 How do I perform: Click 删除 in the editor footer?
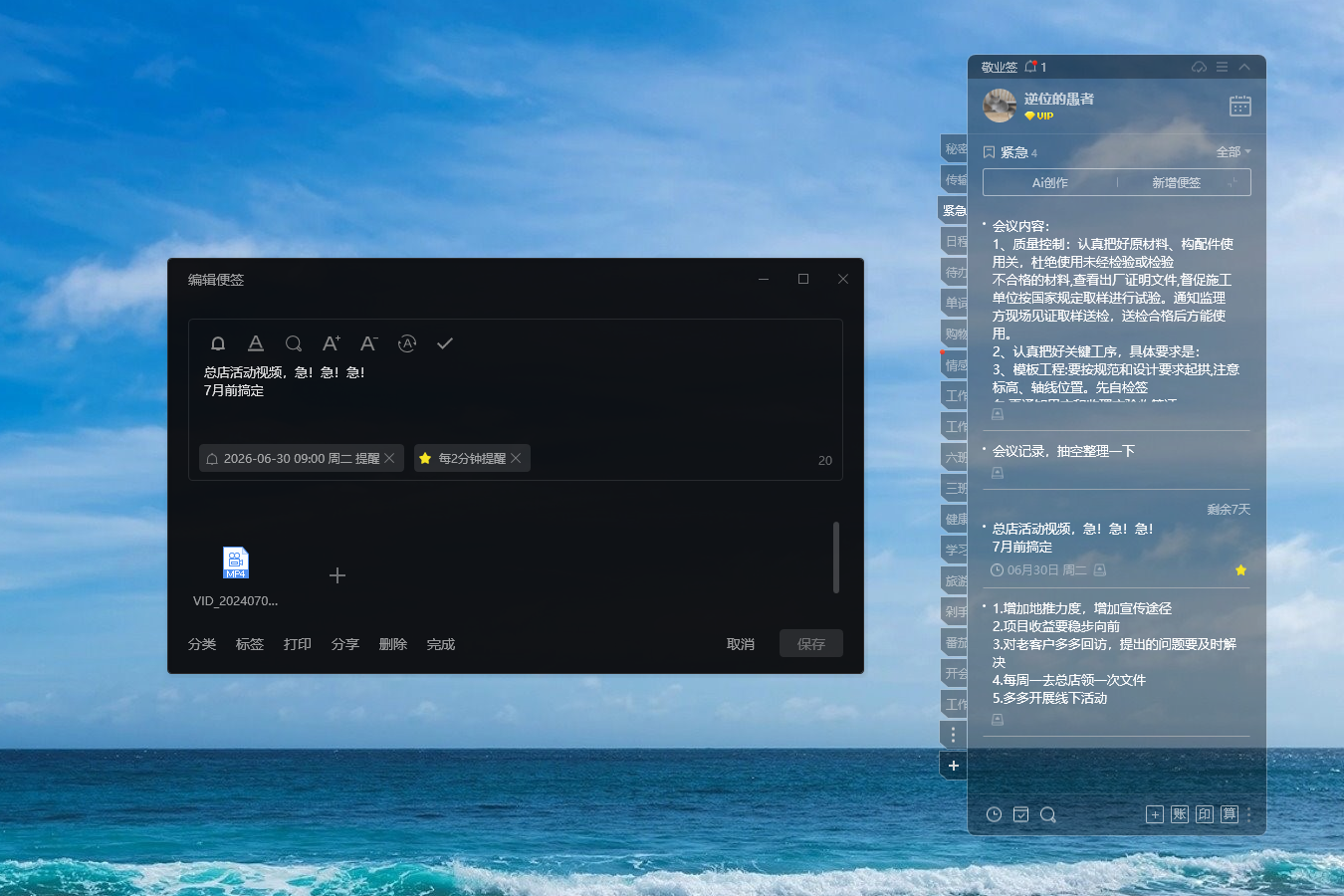[x=393, y=644]
